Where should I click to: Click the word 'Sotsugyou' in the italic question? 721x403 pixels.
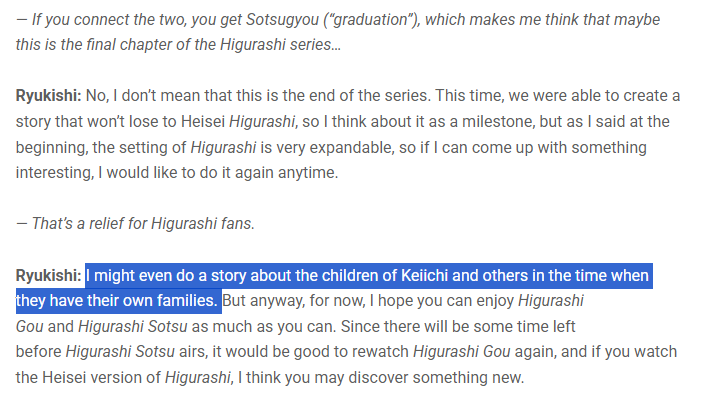coord(282,20)
